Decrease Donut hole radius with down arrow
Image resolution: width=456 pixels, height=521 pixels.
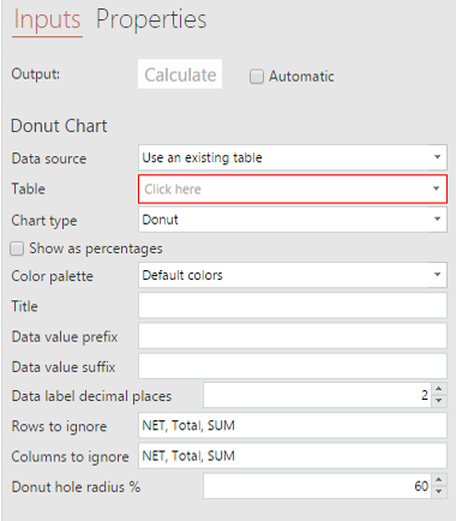pyautogui.click(x=439, y=492)
